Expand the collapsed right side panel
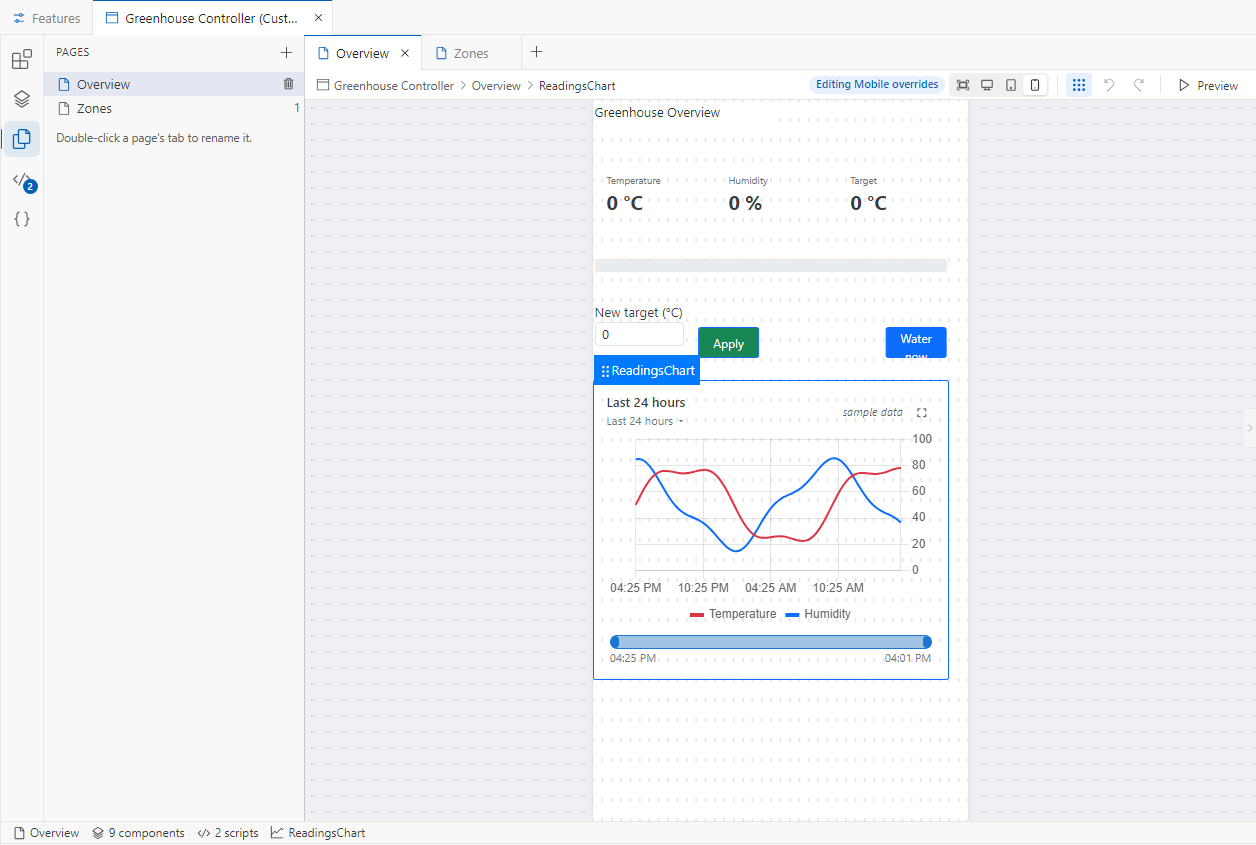Viewport: 1256px width, 845px height. (x=1249, y=428)
